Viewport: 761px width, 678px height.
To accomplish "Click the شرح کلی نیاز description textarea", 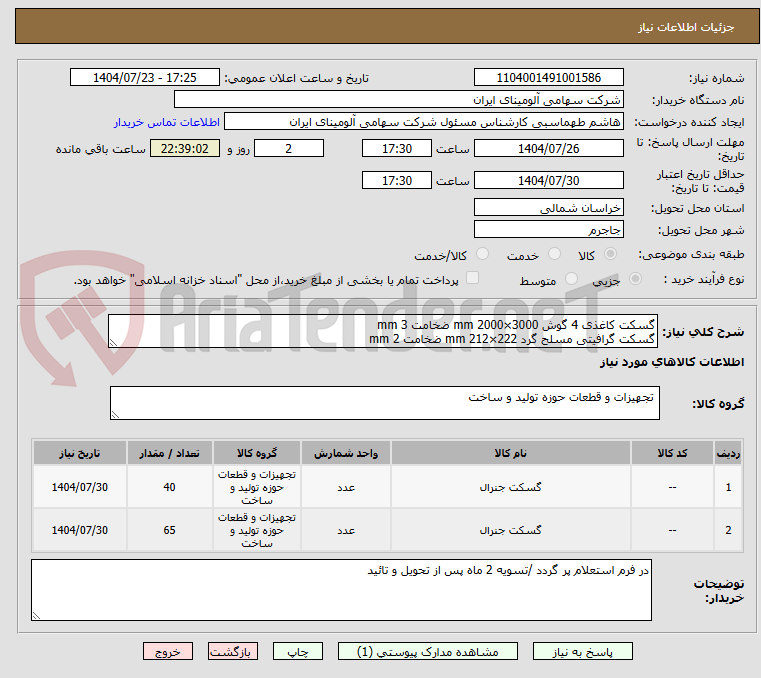I will 383,331.
